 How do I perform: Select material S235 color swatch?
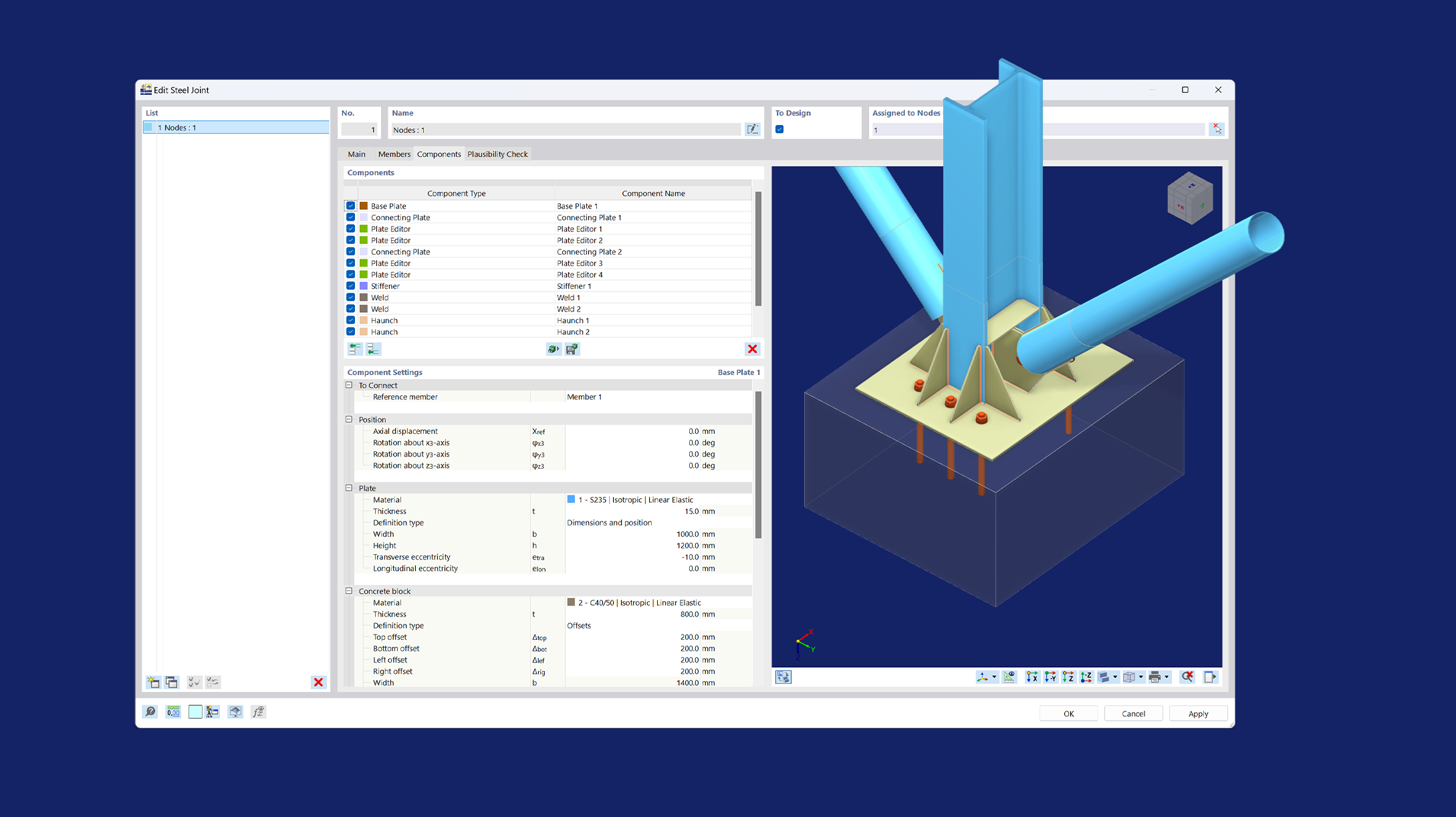566,499
